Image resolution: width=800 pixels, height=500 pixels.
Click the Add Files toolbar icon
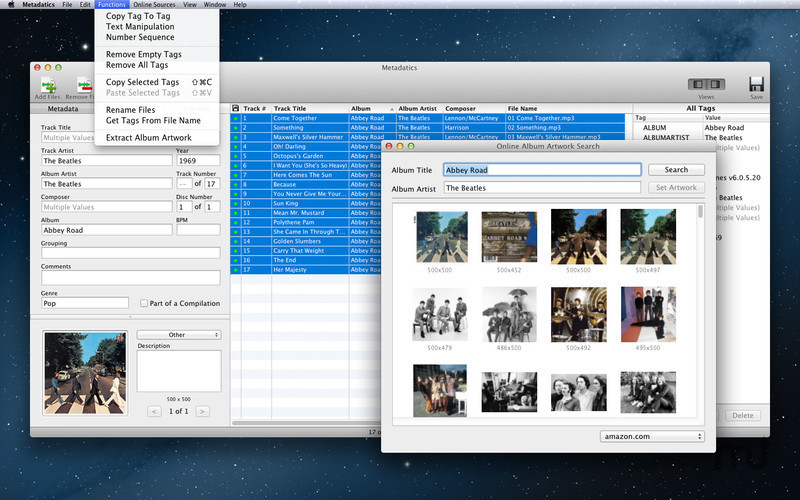(x=47, y=85)
